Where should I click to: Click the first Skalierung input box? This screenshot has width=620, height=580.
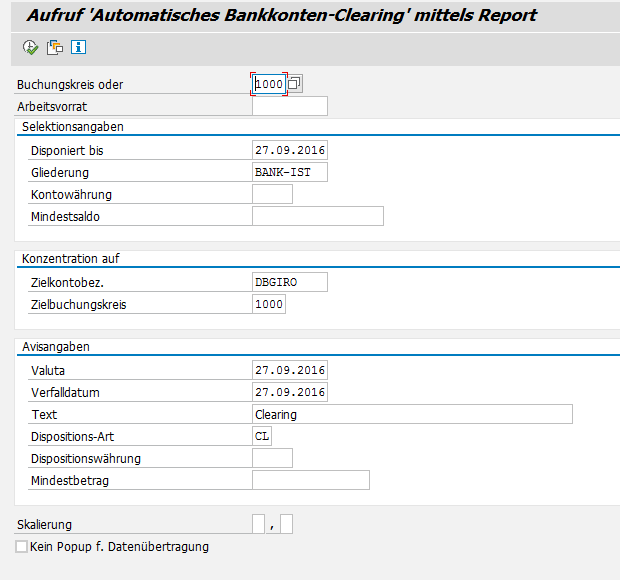(258, 524)
